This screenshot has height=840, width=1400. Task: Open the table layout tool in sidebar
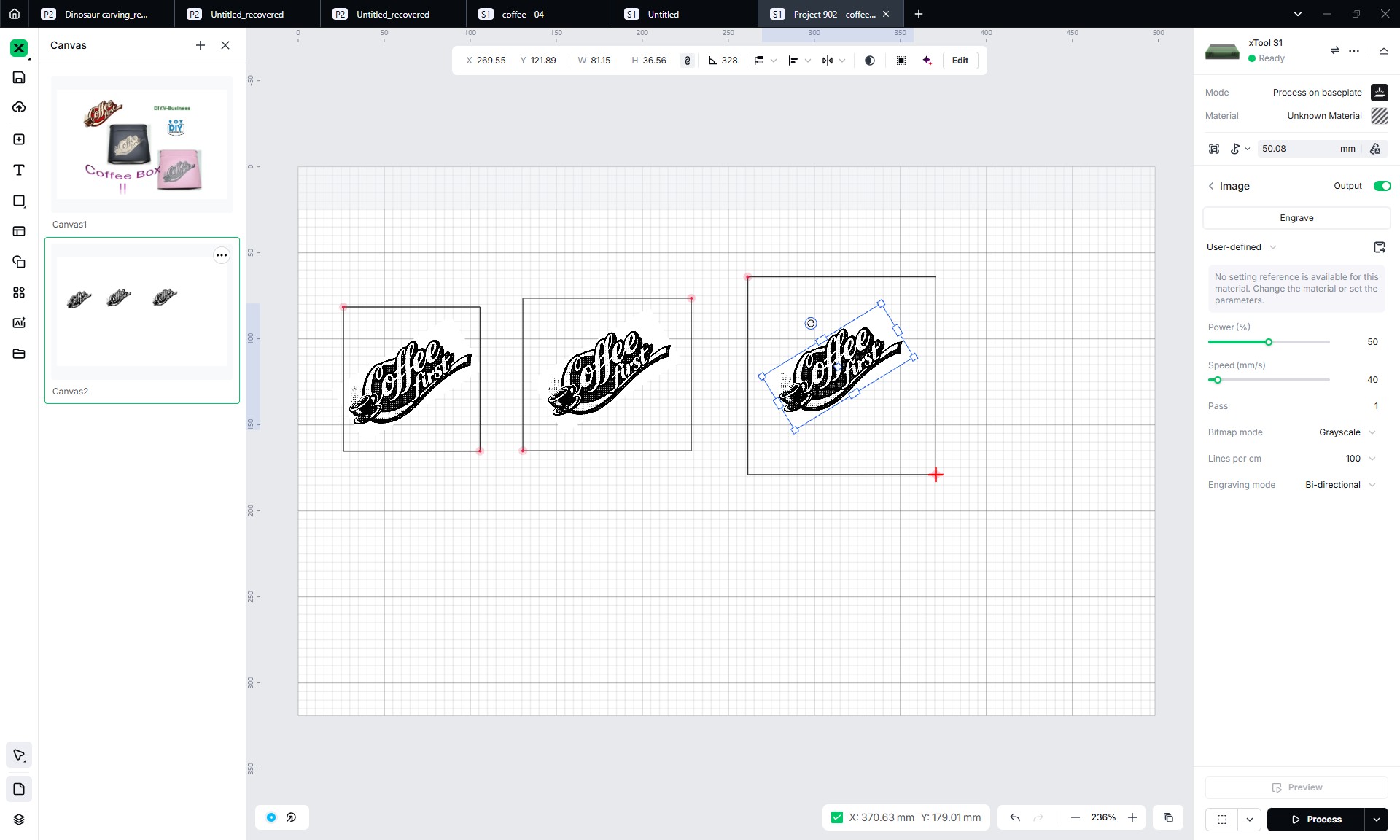[x=19, y=231]
